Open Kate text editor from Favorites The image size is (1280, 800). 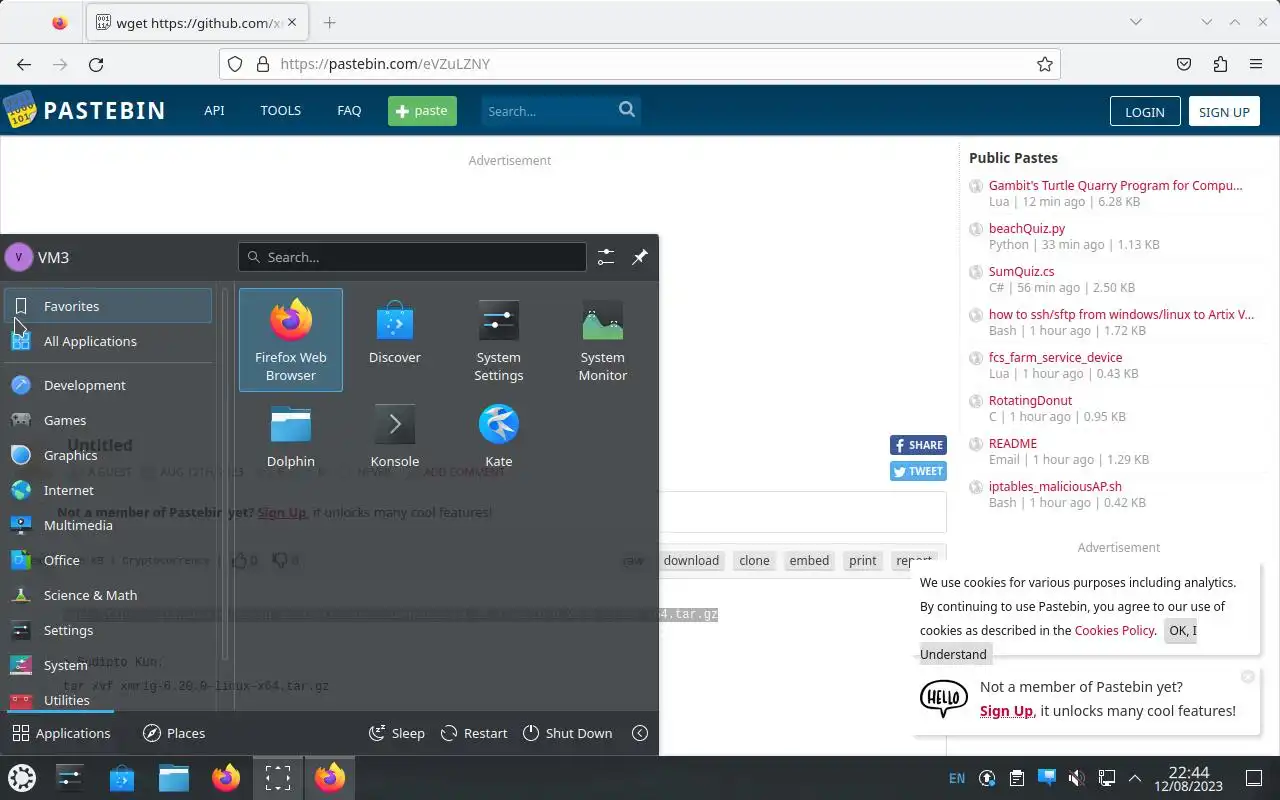499,436
